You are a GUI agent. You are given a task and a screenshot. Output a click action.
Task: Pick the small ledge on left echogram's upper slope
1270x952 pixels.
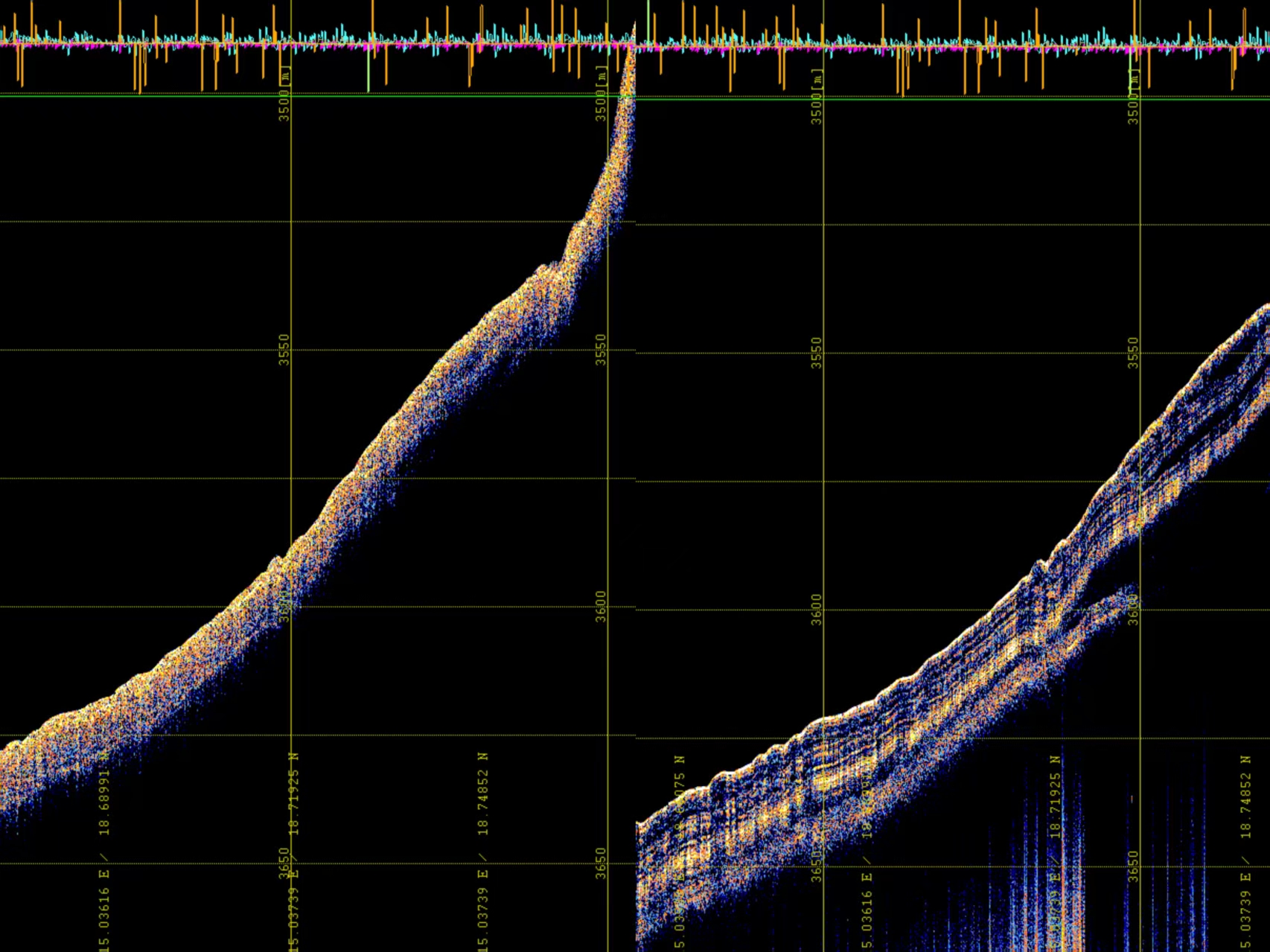click(549, 266)
